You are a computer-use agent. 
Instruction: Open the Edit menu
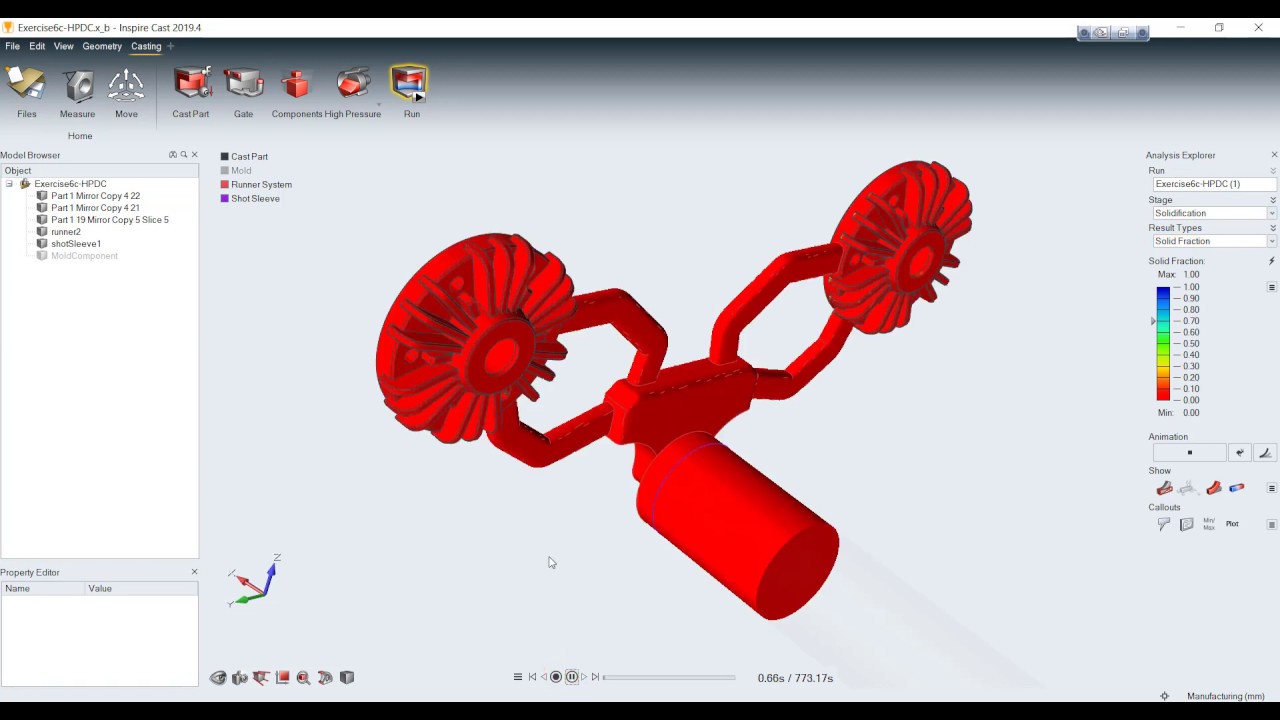37,46
